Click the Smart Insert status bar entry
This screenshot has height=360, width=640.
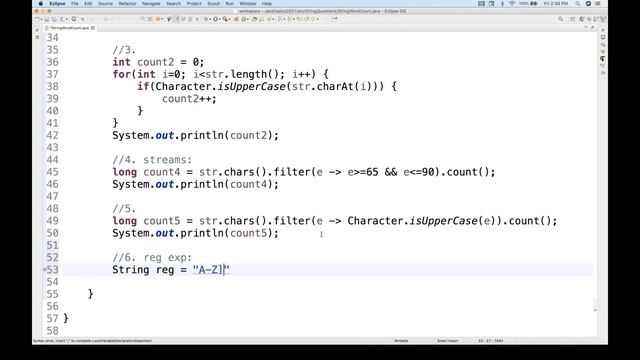coord(448,340)
